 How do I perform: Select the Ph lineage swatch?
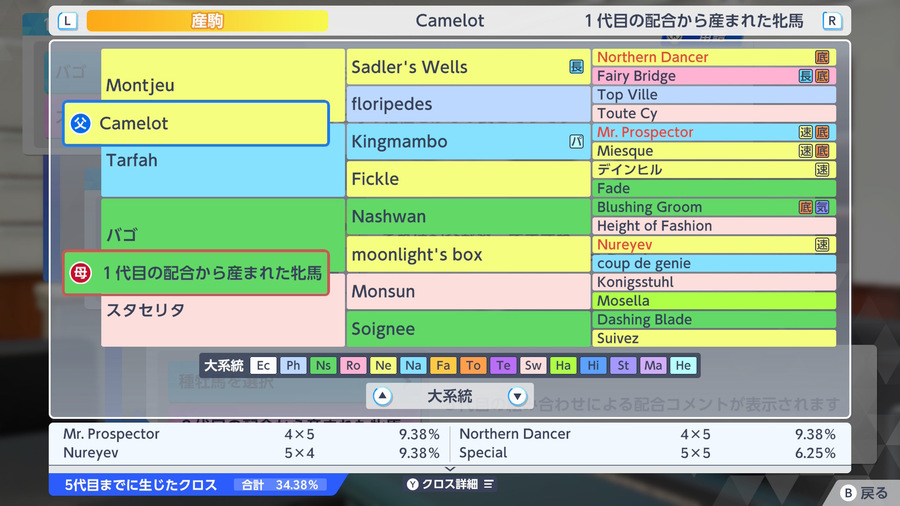293,365
